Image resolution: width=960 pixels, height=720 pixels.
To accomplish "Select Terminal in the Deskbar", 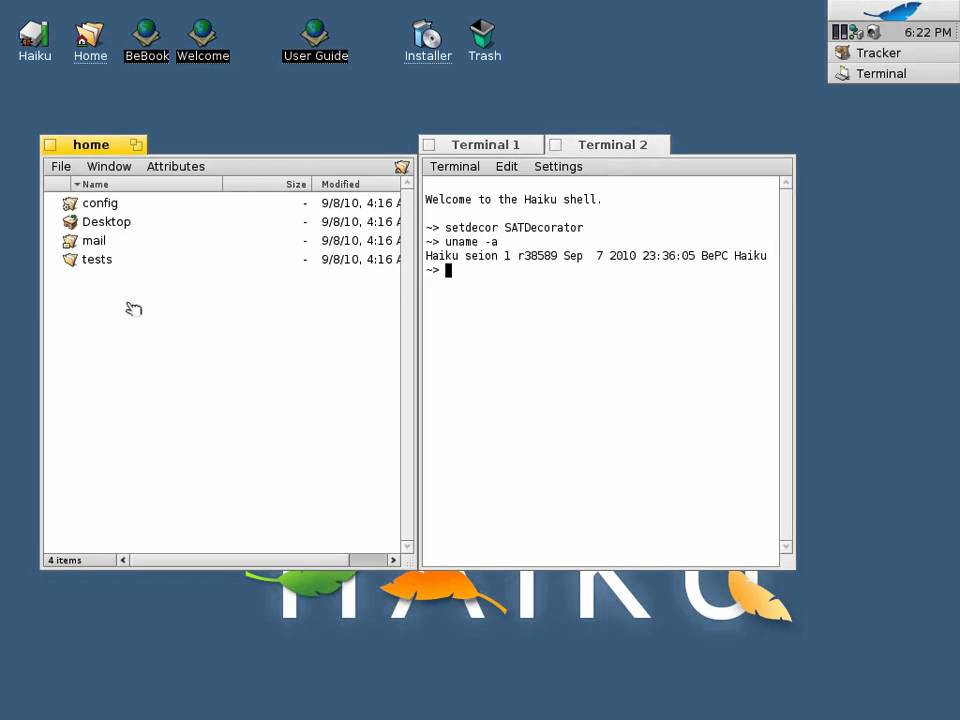I will point(893,73).
